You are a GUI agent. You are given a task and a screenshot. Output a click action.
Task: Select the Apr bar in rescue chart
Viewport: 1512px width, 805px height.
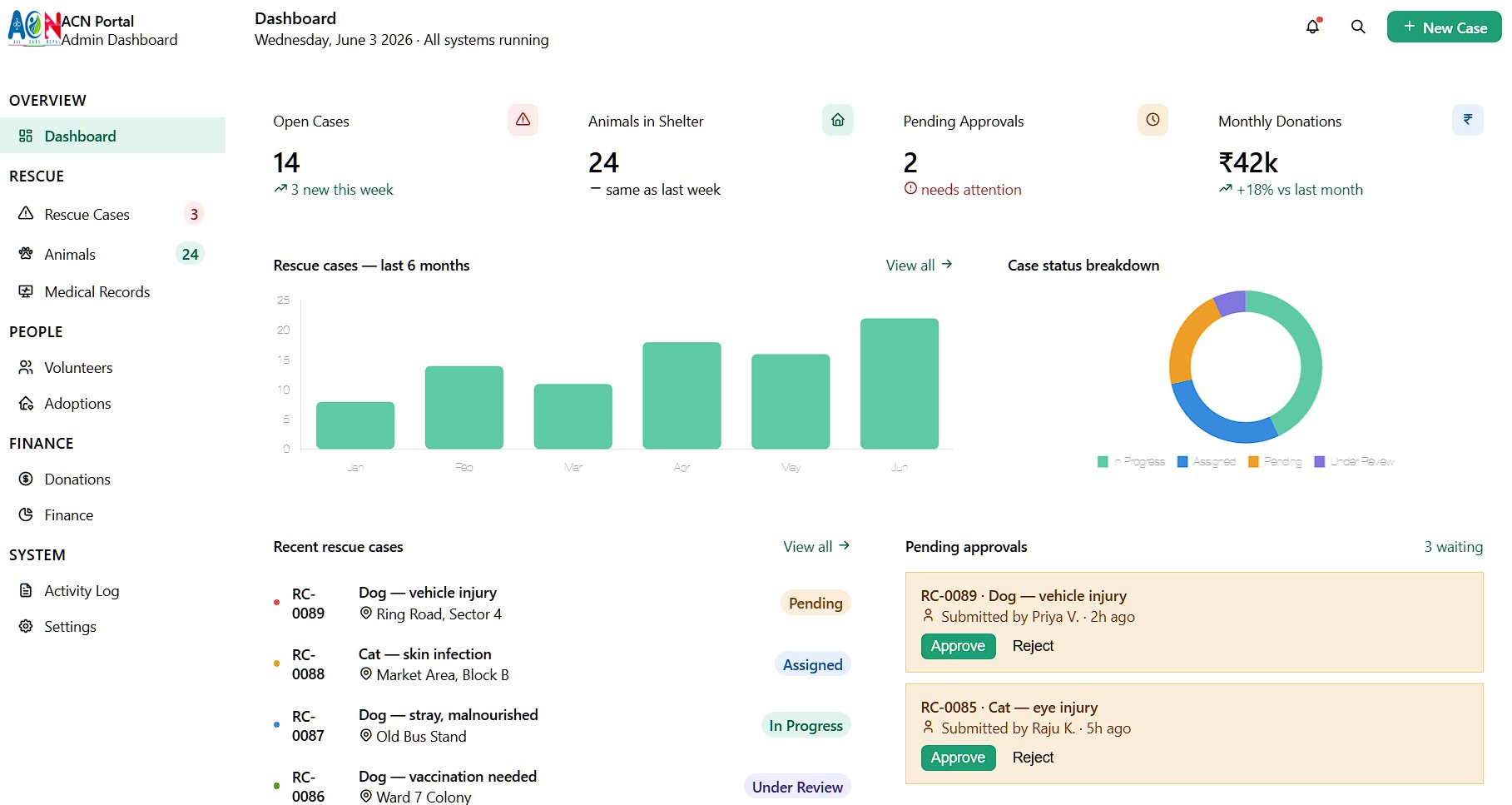pos(682,395)
